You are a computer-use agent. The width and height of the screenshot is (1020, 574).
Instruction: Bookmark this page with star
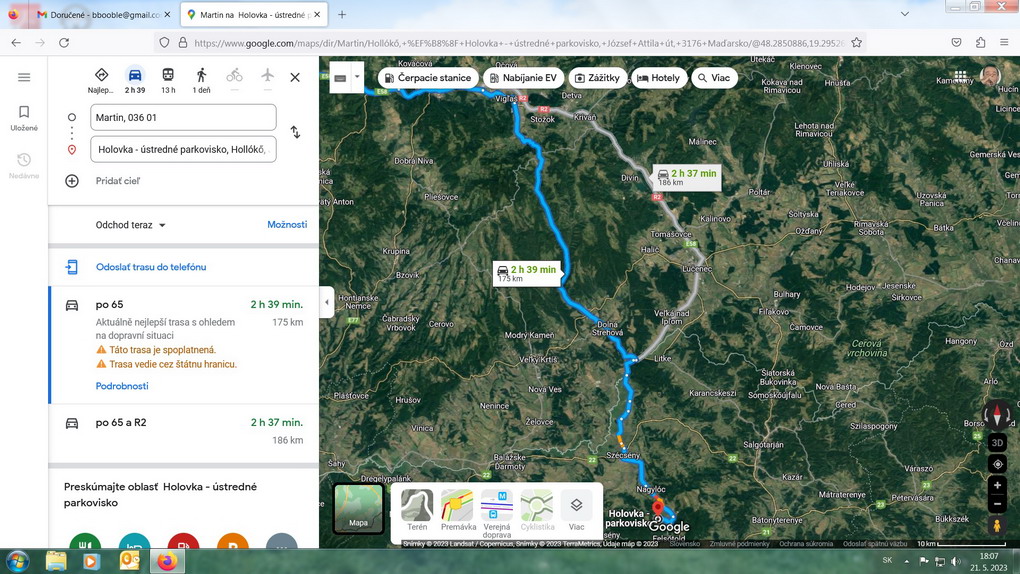pos(857,42)
